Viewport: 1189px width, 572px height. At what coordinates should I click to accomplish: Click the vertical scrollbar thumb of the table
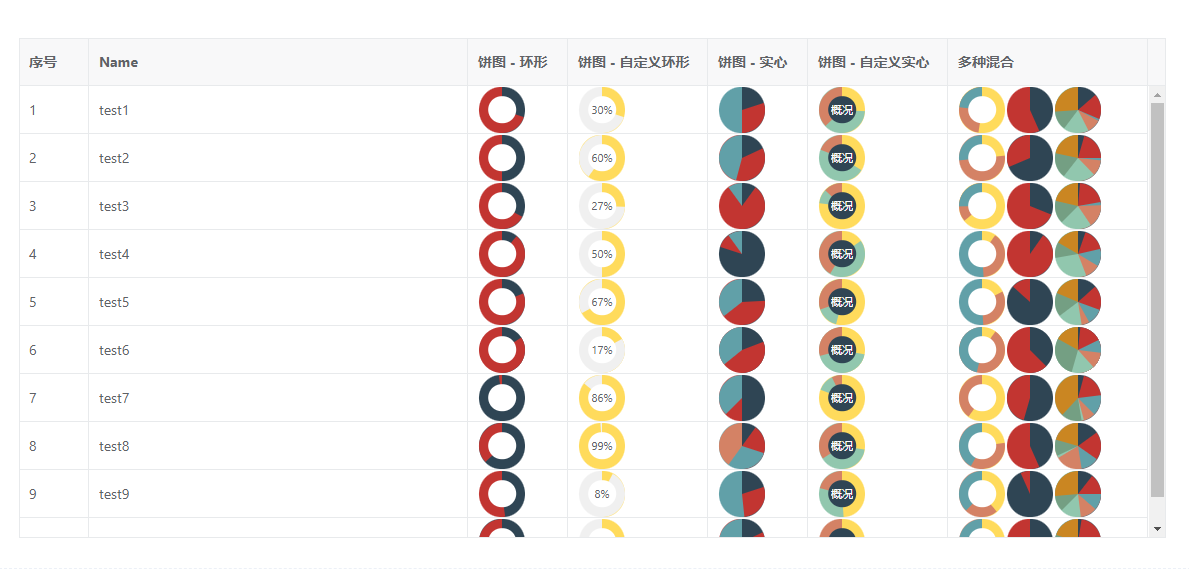[1158, 300]
